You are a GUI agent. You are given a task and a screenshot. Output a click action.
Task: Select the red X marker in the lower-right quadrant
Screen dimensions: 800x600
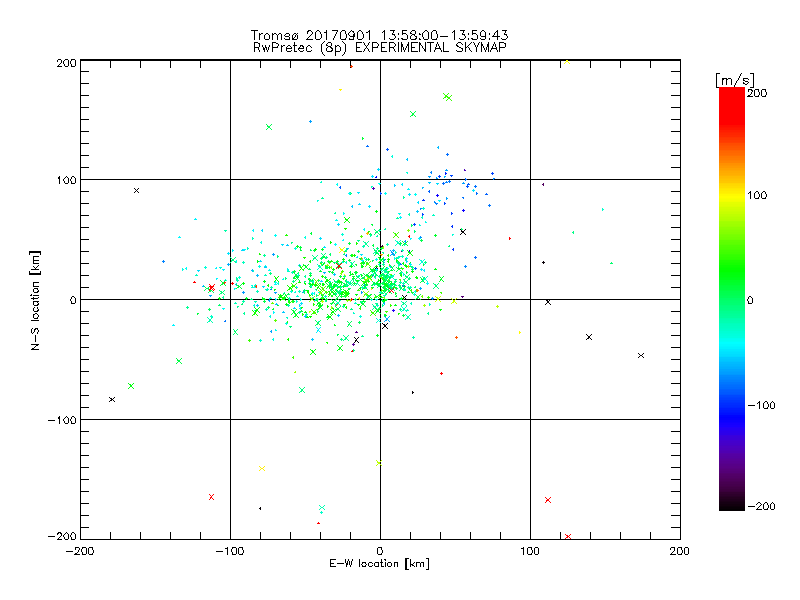click(548, 500)
